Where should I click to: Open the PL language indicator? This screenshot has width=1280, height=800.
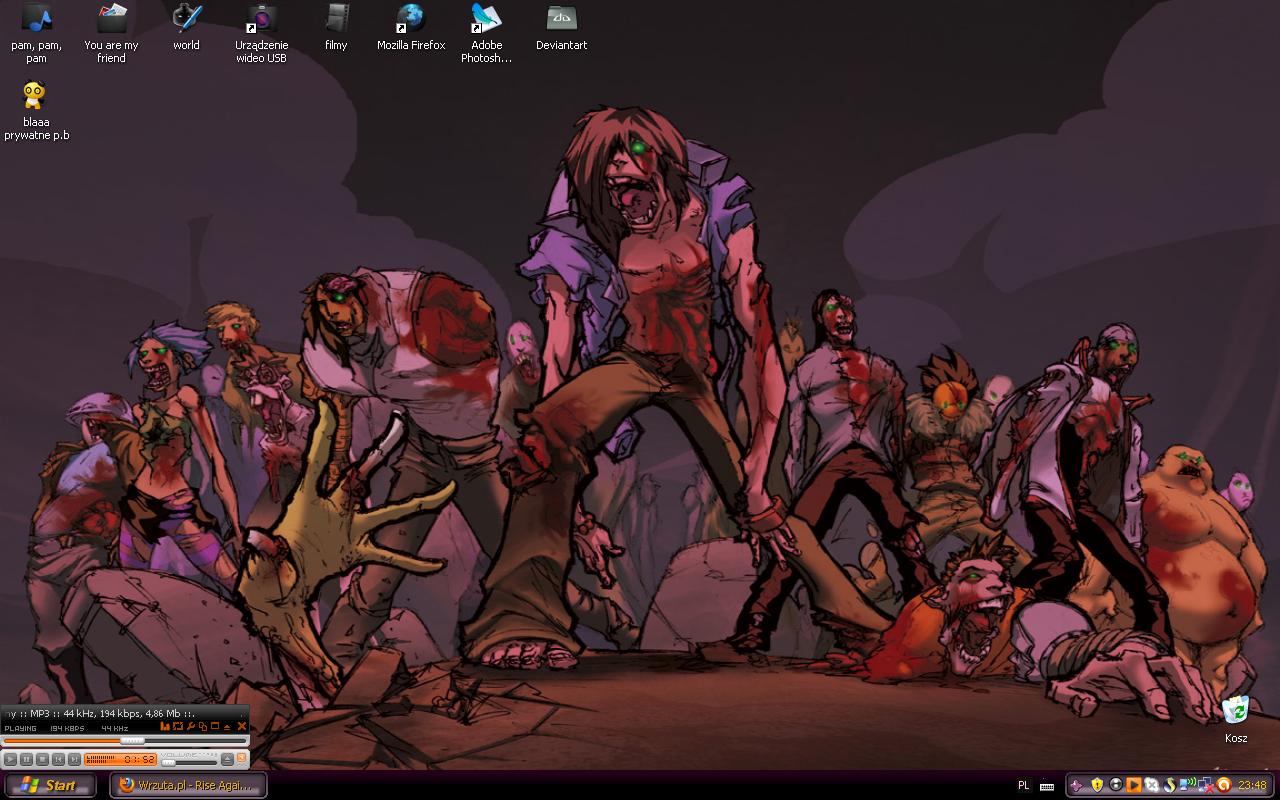point(1024,785)
